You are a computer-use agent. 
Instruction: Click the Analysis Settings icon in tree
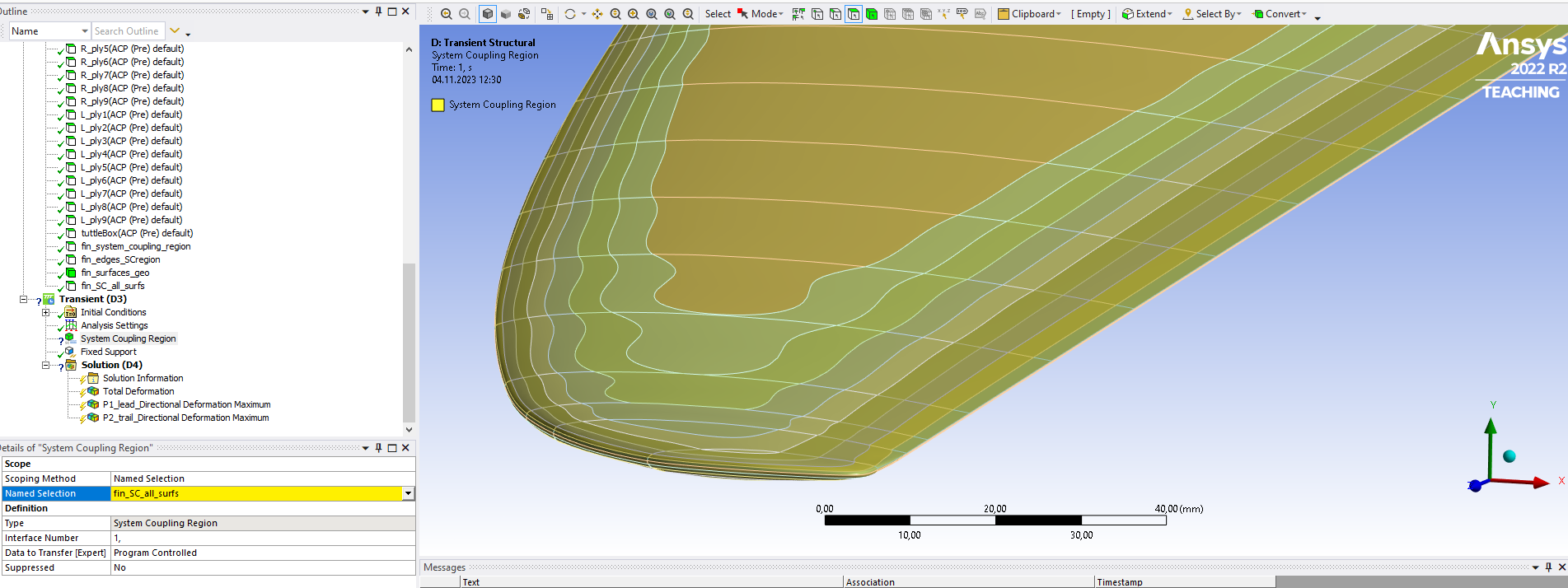[71, 325]
